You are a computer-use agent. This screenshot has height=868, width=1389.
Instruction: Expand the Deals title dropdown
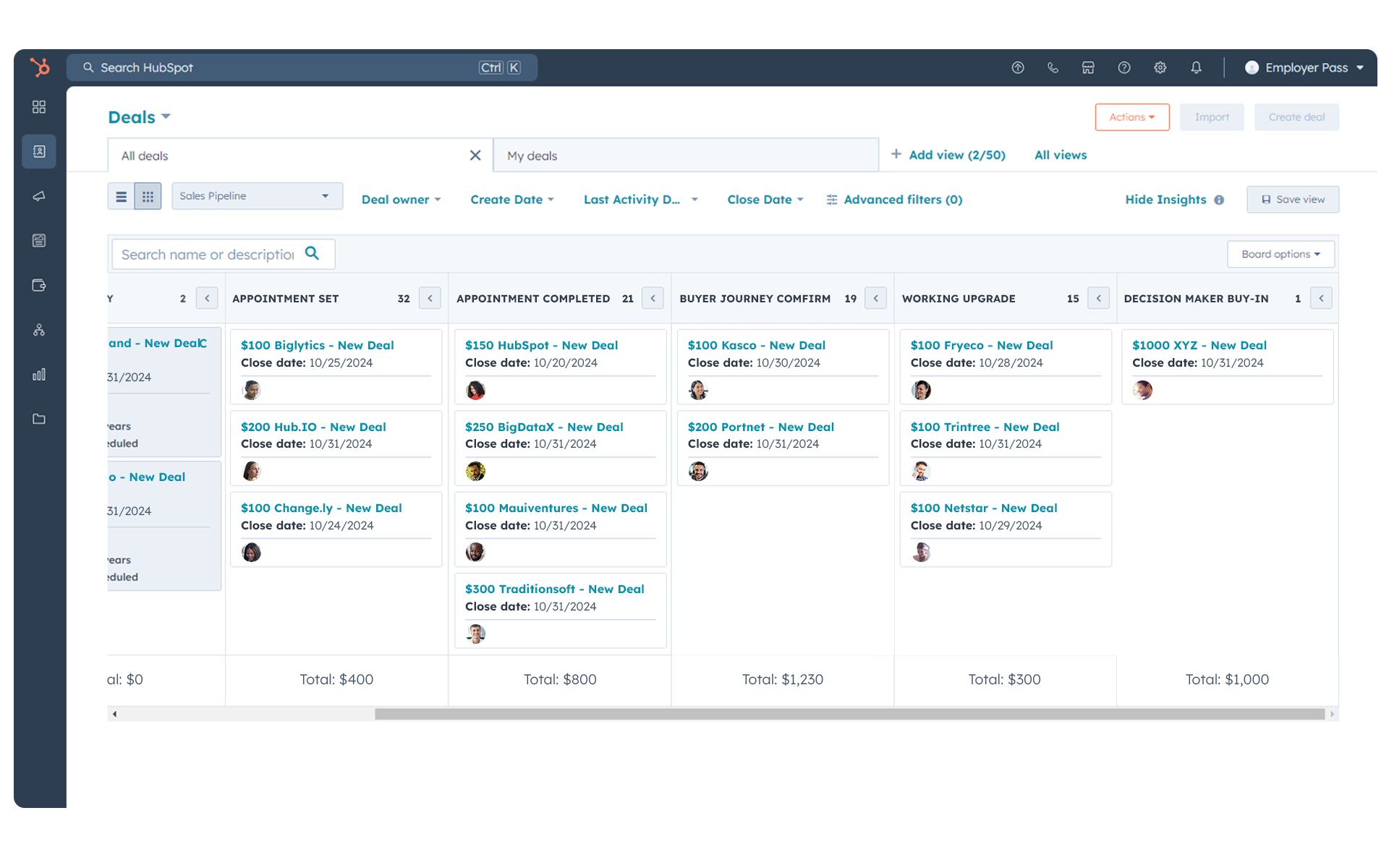(139, 117)
